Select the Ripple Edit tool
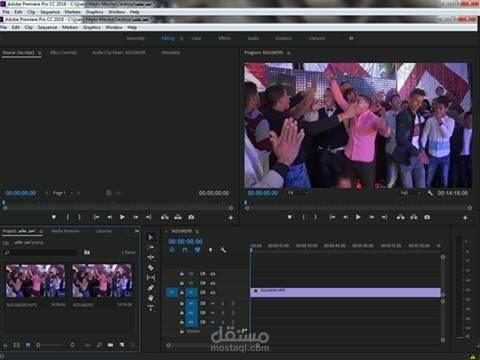The height and width of the screenshot is (360, 480). 151,257
